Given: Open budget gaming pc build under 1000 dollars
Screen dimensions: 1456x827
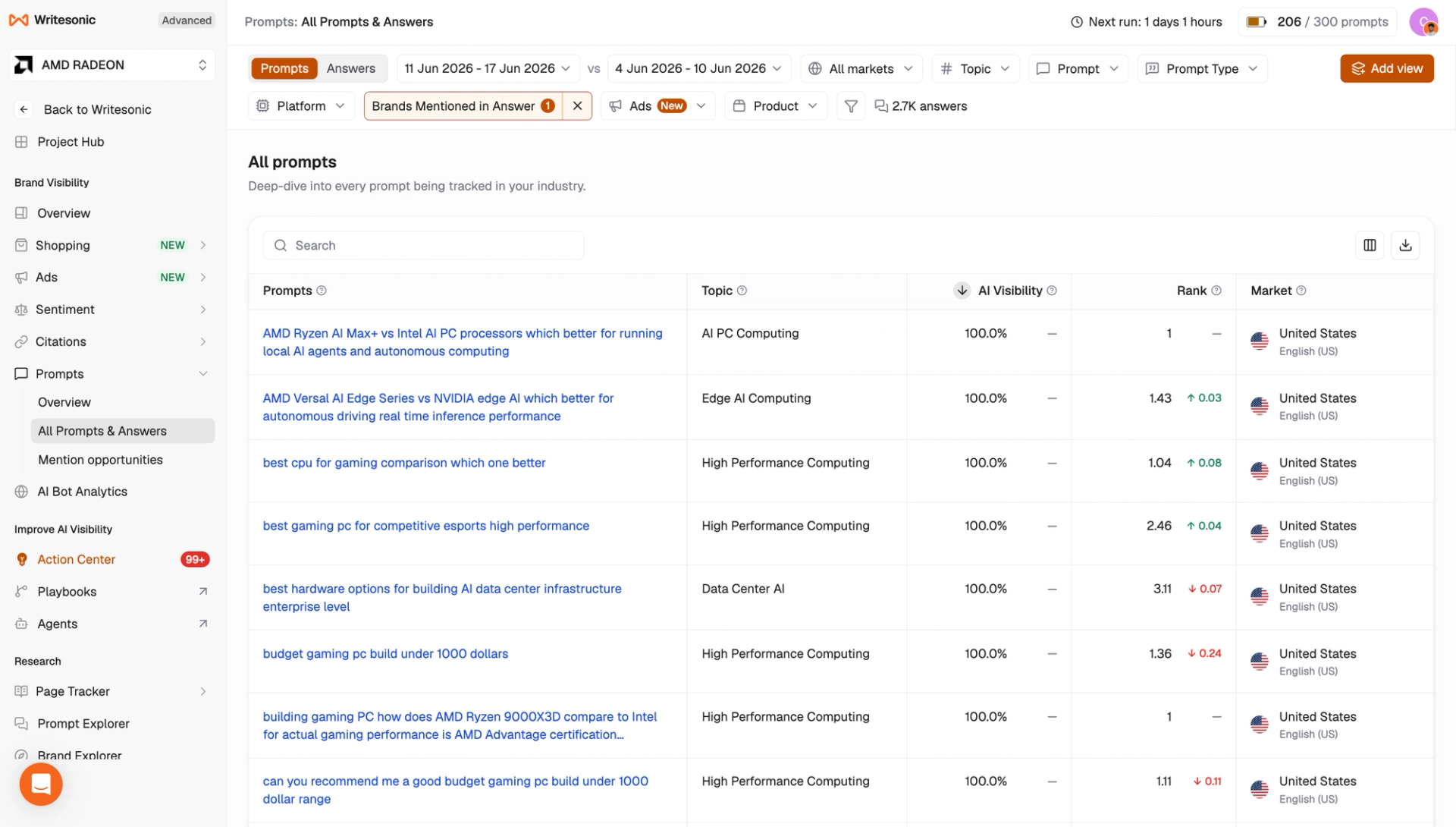Looking at the screenshot, I should click(x=385, y=654).
